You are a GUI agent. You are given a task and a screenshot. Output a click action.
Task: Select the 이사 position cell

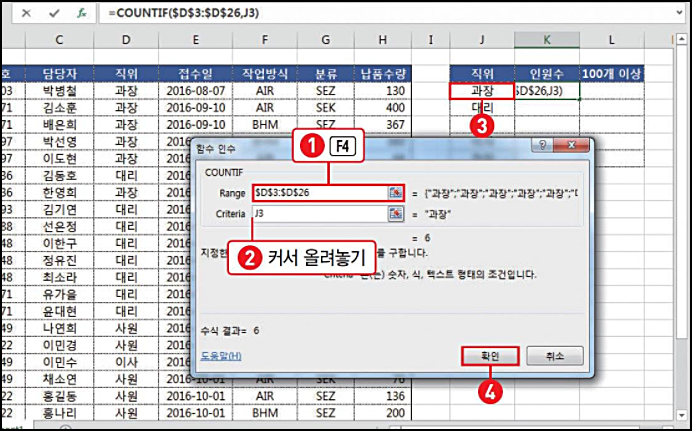[126, 362]
